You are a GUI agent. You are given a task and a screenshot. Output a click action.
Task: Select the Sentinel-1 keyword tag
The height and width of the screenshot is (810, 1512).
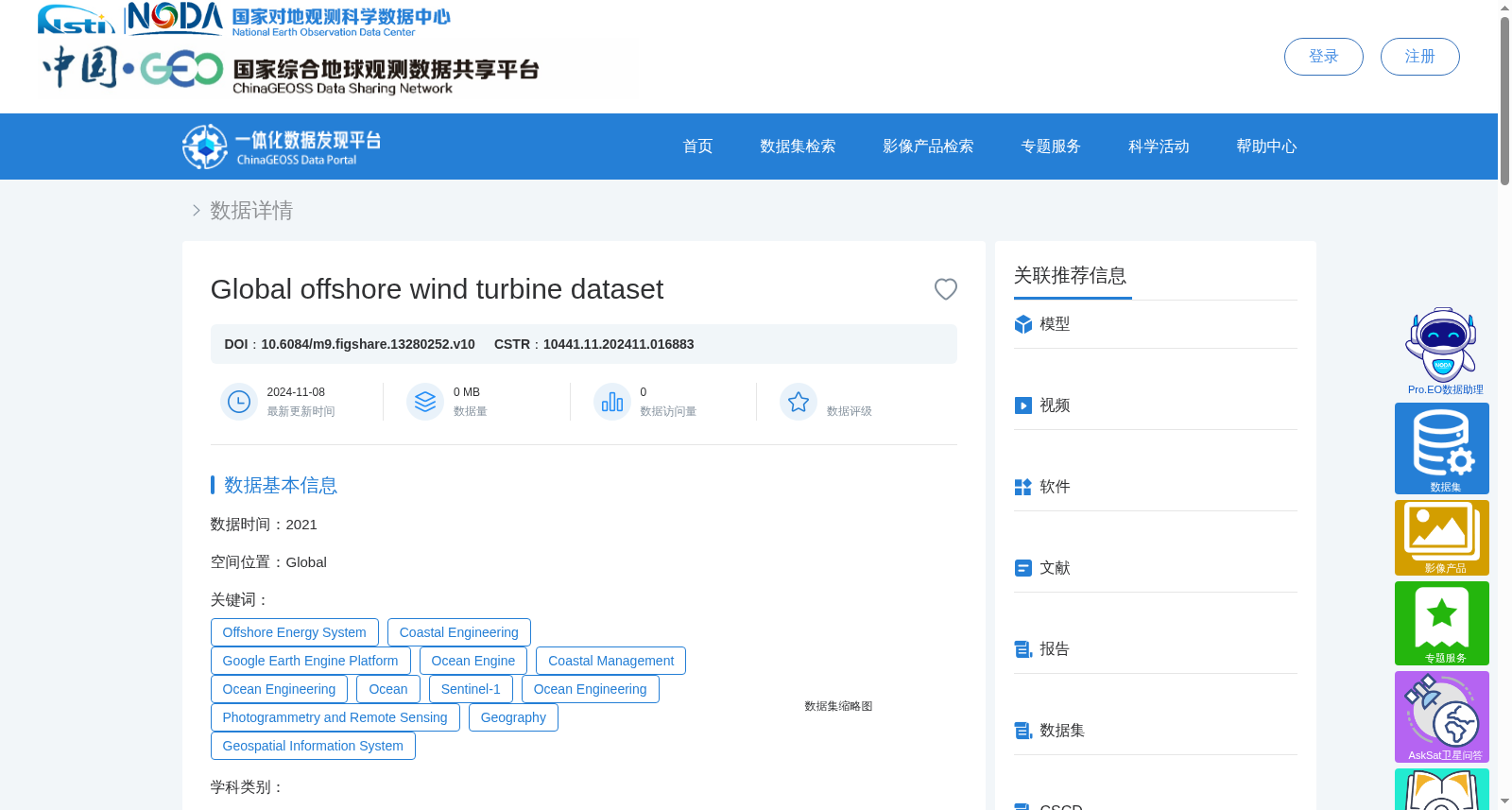point(471,689)
